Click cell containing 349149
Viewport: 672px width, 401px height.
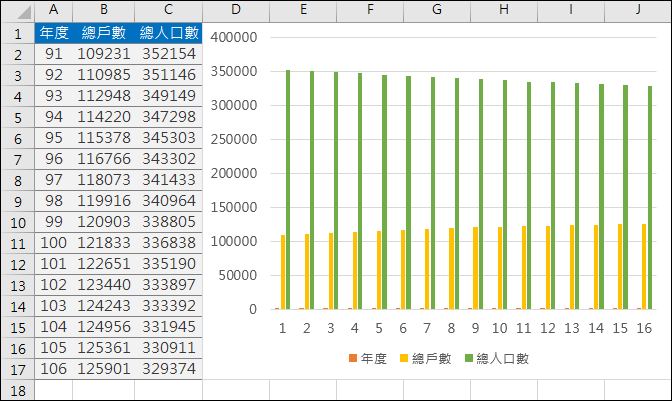tap(168, 96)
